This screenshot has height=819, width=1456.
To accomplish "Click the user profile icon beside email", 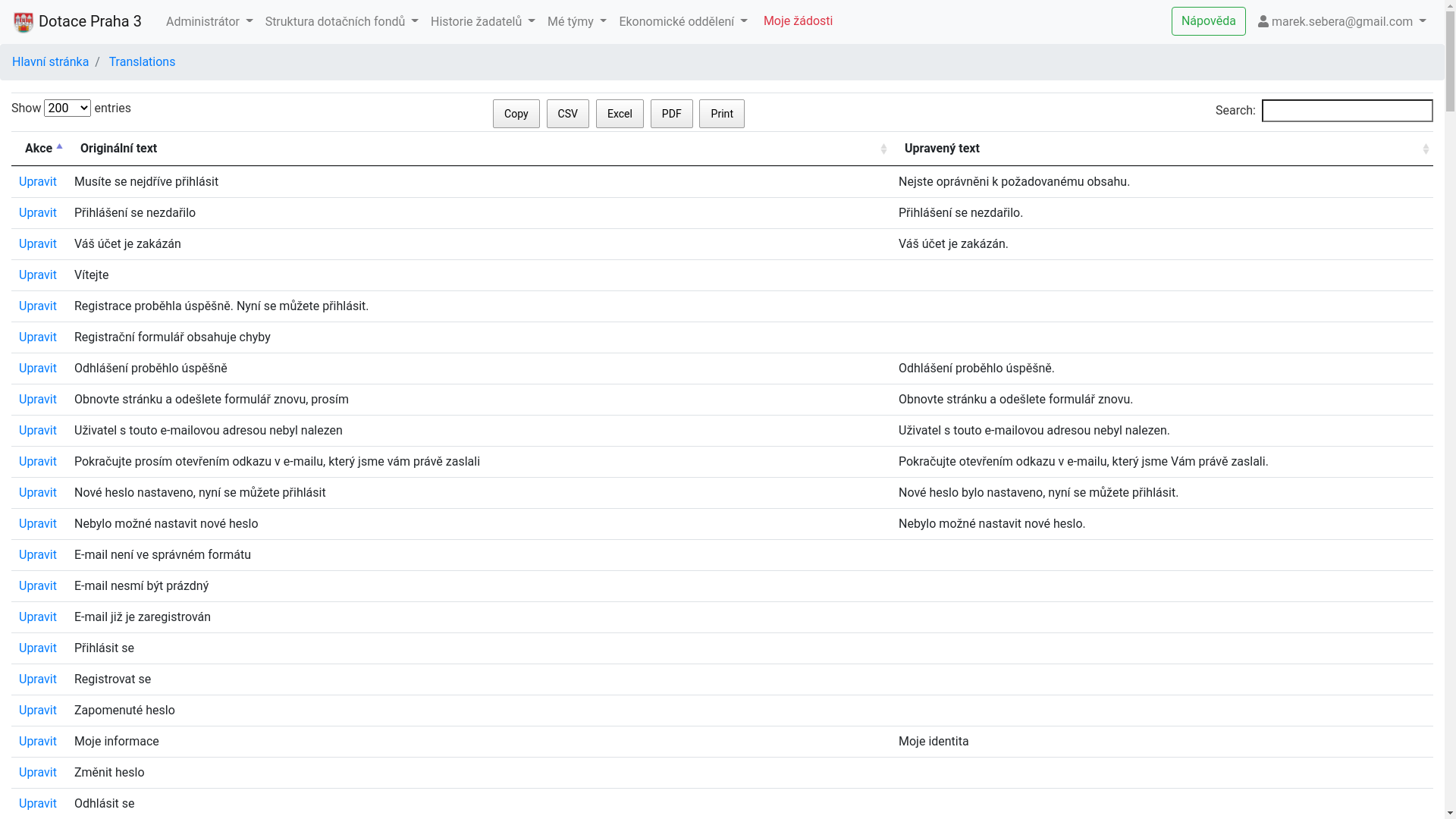I will coord(1263,22).
